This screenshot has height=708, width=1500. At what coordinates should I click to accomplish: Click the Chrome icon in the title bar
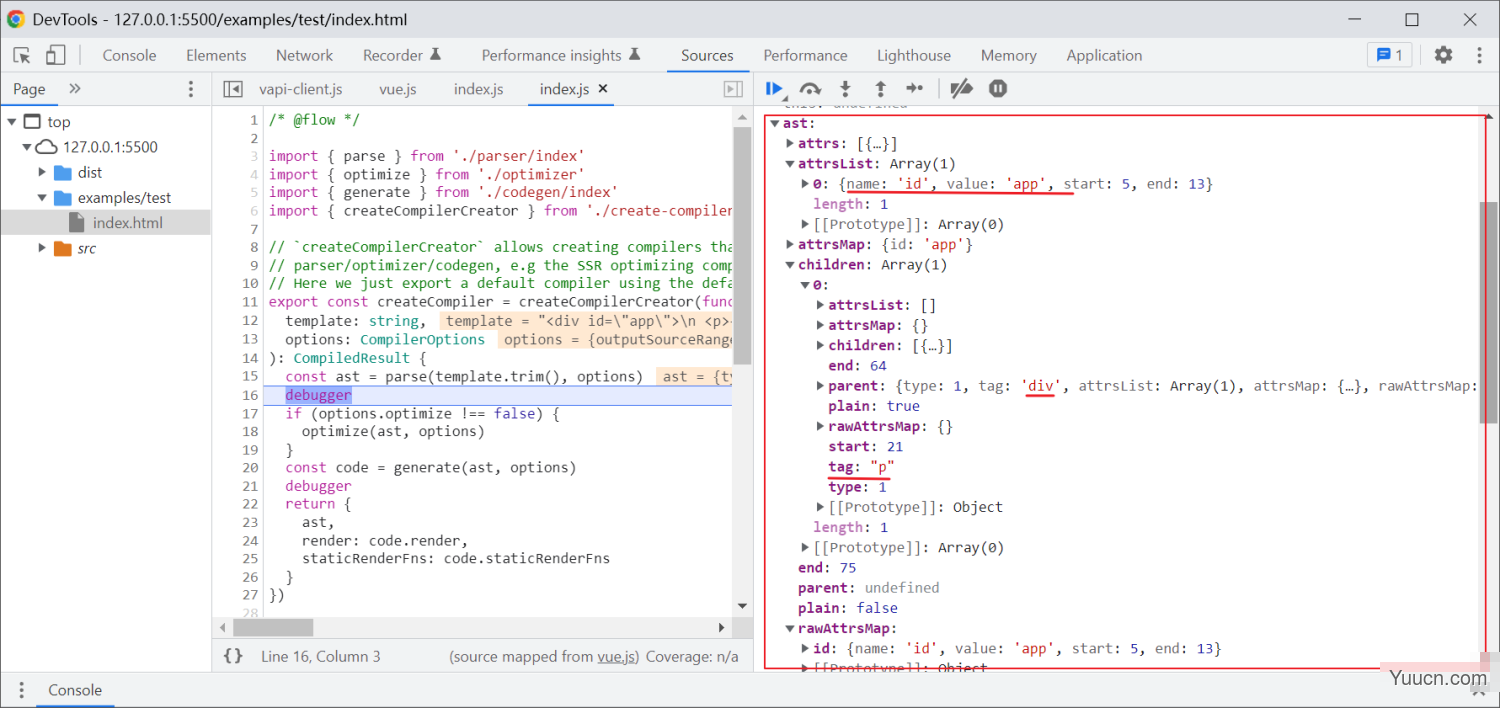[16, 19]
